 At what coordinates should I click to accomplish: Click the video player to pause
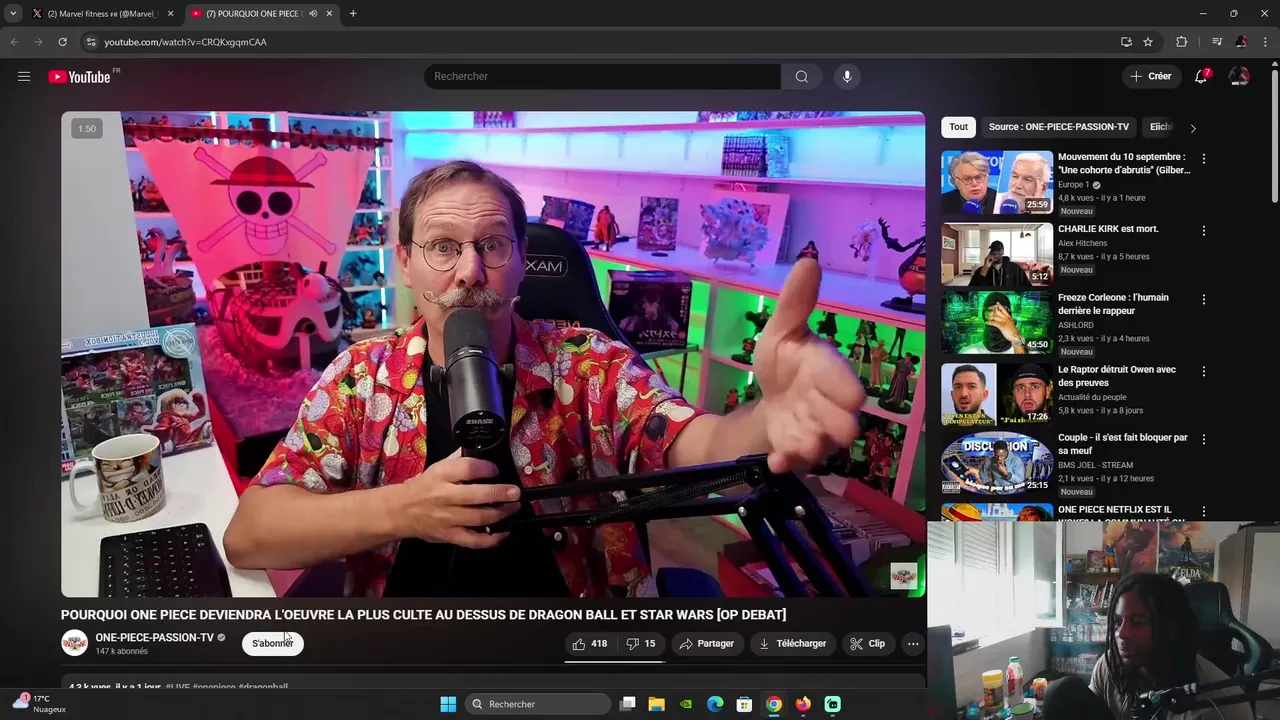pos(493,354)
